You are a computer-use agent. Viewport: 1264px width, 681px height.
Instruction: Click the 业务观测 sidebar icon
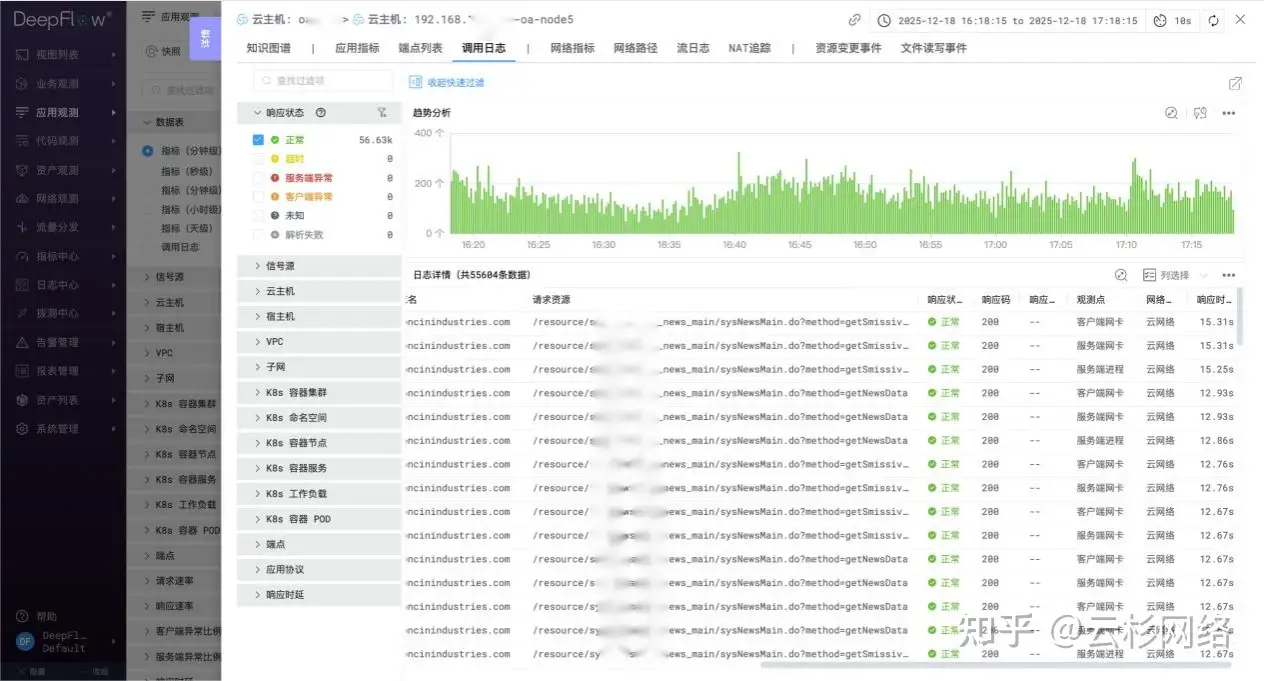pyautogui.click(x=22, y=84)
